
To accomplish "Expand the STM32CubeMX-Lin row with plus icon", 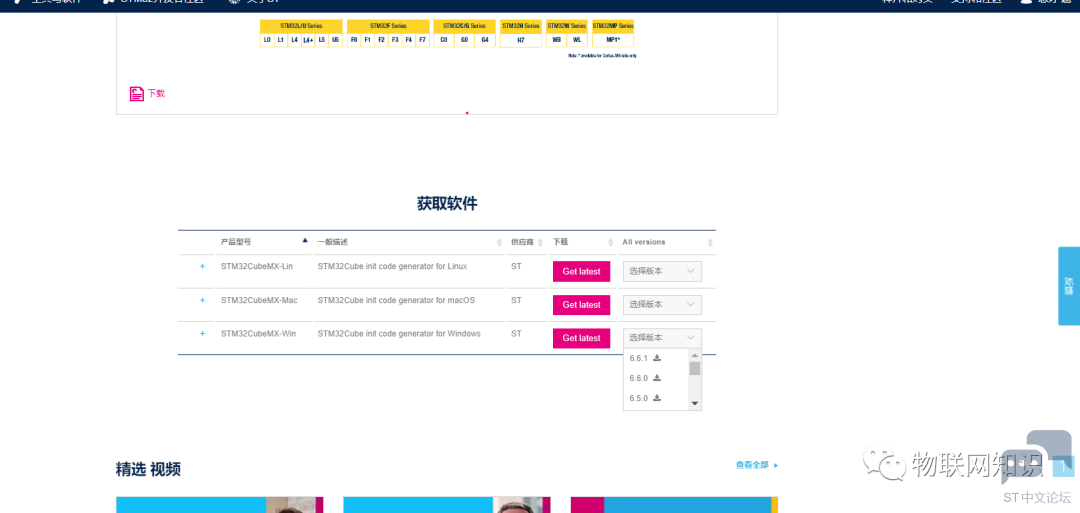I will coord(202,266).
